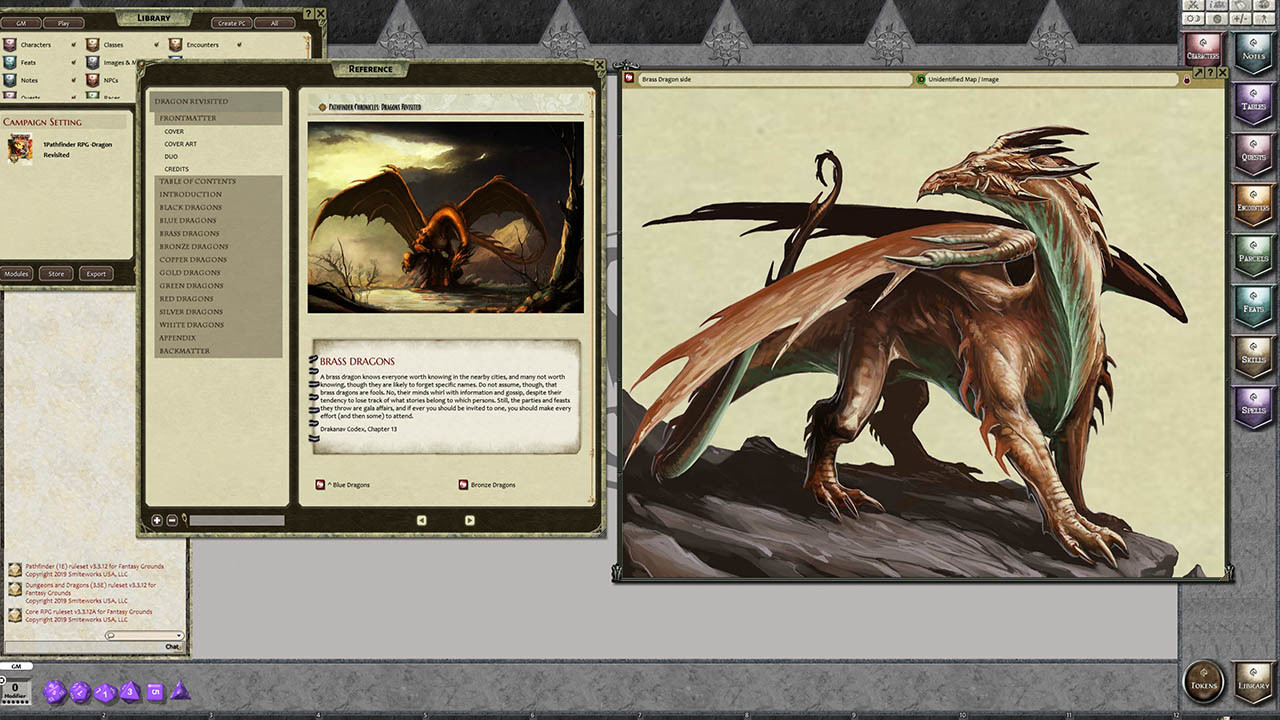This screenshot has height=720, width=1280.
Task: Click the NPCs shield icon in Library
Action: [92, 80]
